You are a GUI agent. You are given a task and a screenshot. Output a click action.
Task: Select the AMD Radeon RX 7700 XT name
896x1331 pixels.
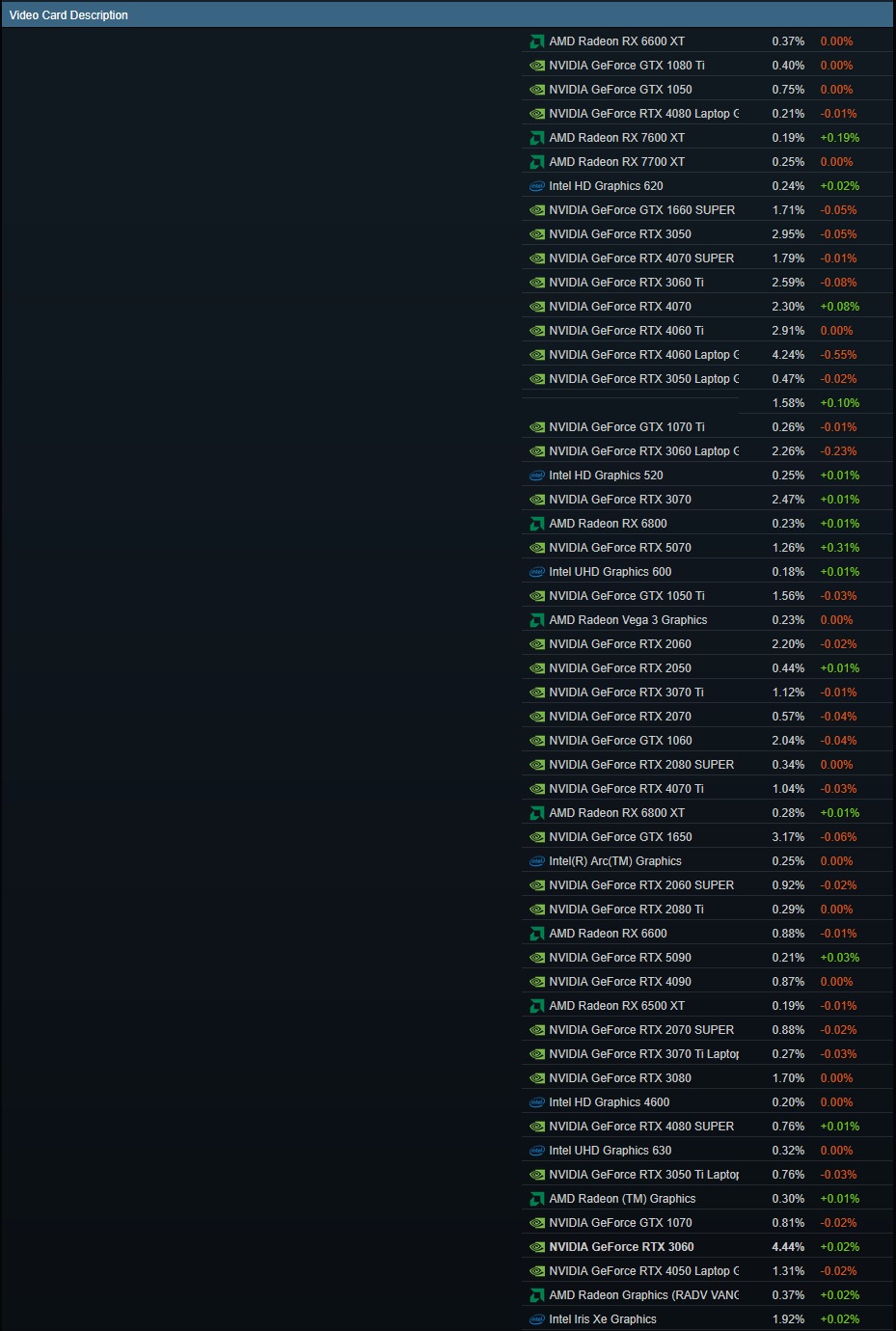point(616,162)
